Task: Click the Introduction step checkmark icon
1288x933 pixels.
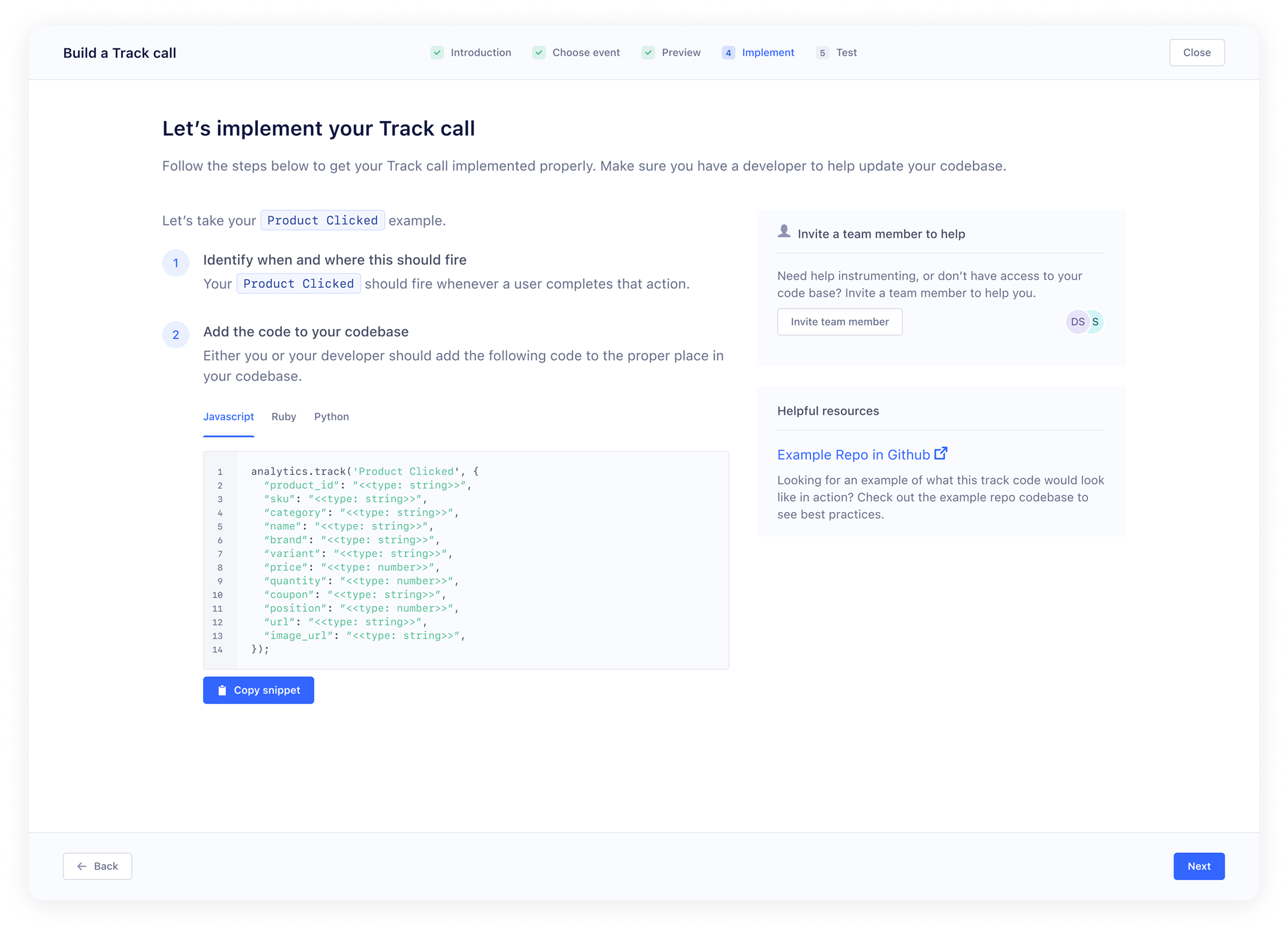Action: coord(437,53)
